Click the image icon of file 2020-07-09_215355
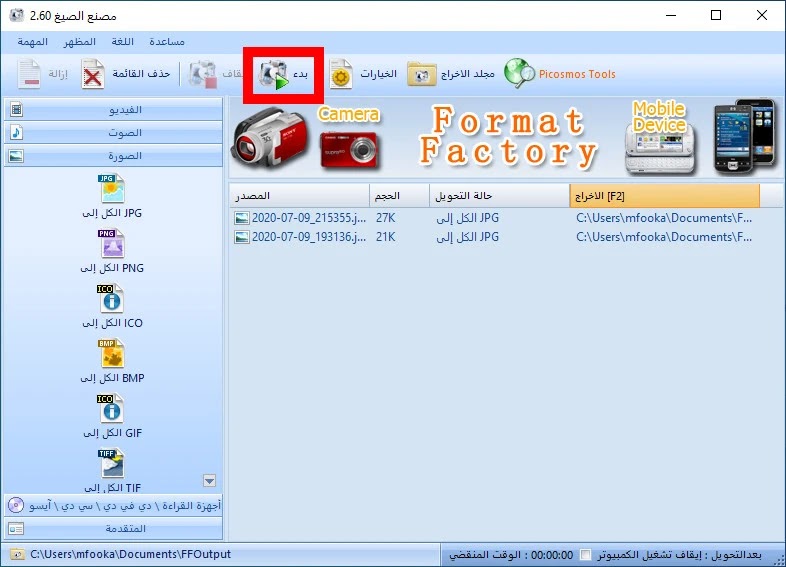Screen dimensions: 786x567 click(x=242, y=218)
